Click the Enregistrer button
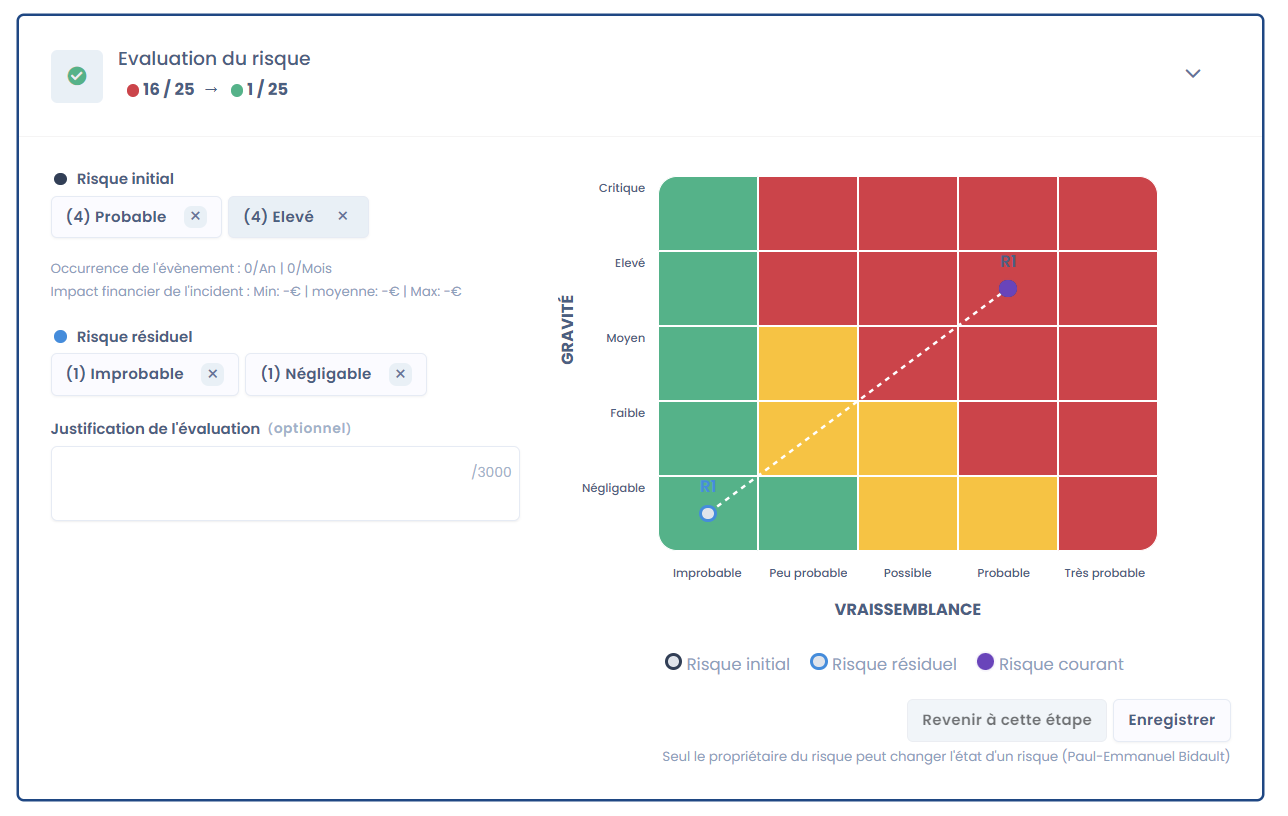The image size is (1288, 816). pos(1171,720)
